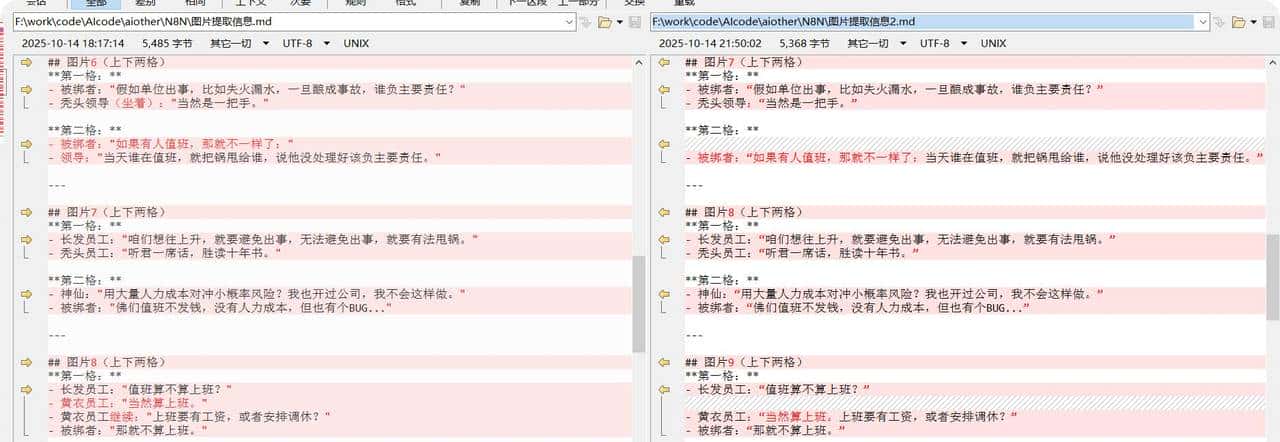
Task: Copy left '神仙' line to right side
Action: pyautogui.click(x=27, y=294)
